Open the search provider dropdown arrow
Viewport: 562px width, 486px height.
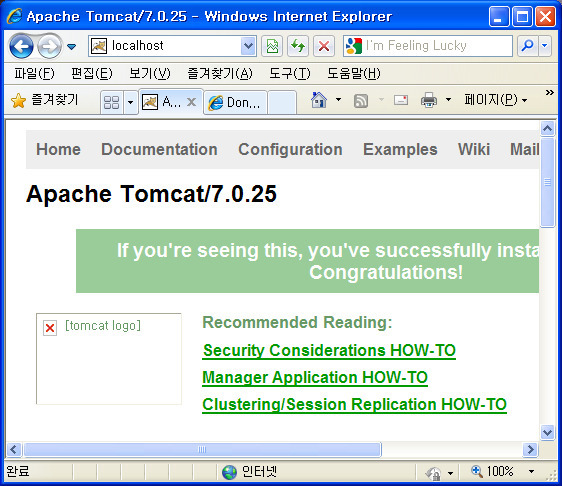pos(545,46)
